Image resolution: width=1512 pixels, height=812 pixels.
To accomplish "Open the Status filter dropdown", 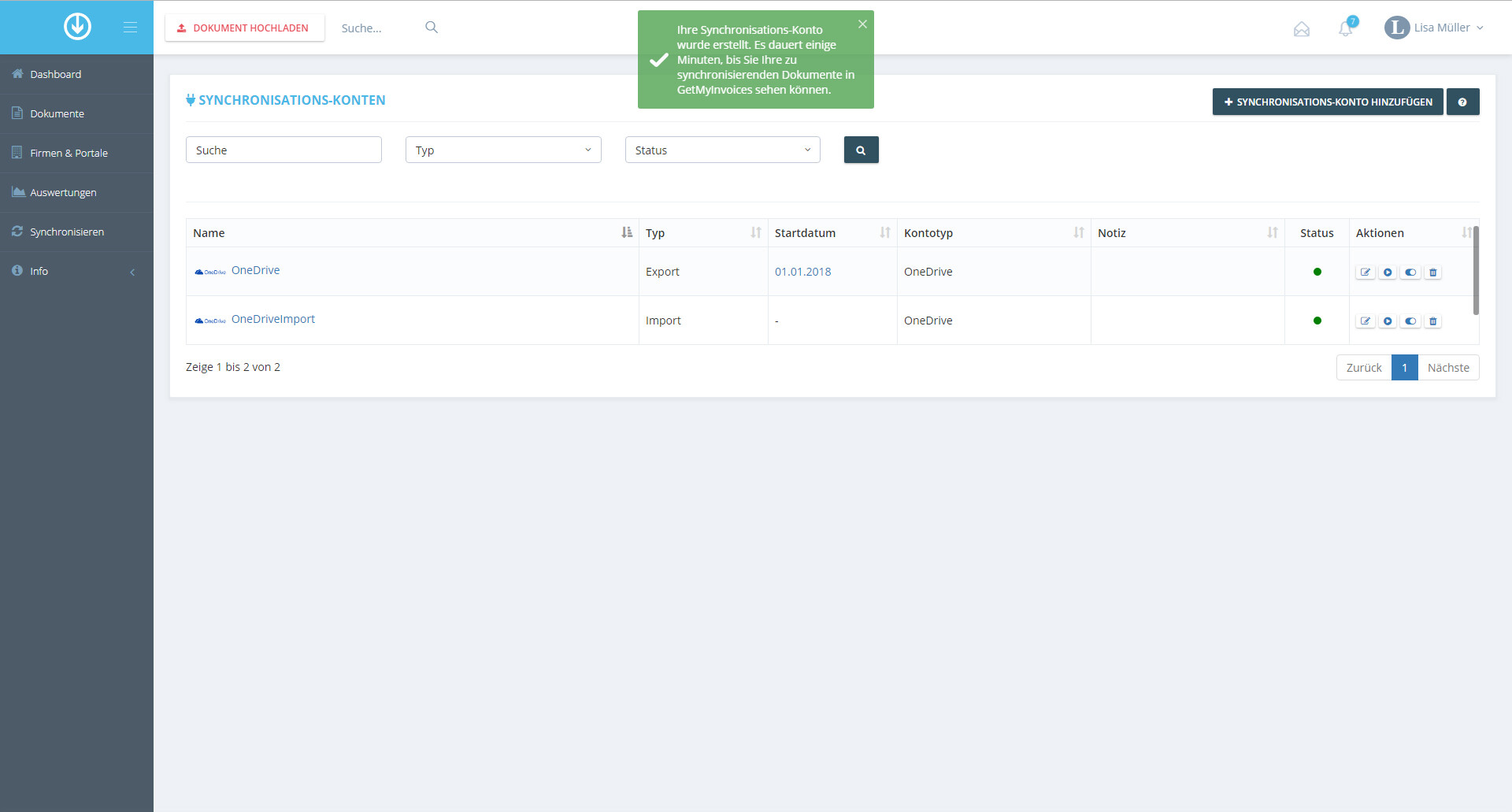I will tap(723, 150).
